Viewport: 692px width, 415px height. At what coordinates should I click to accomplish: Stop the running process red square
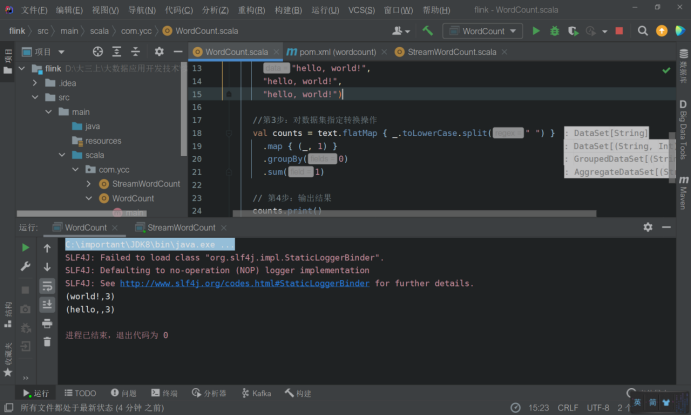(619, 31)
